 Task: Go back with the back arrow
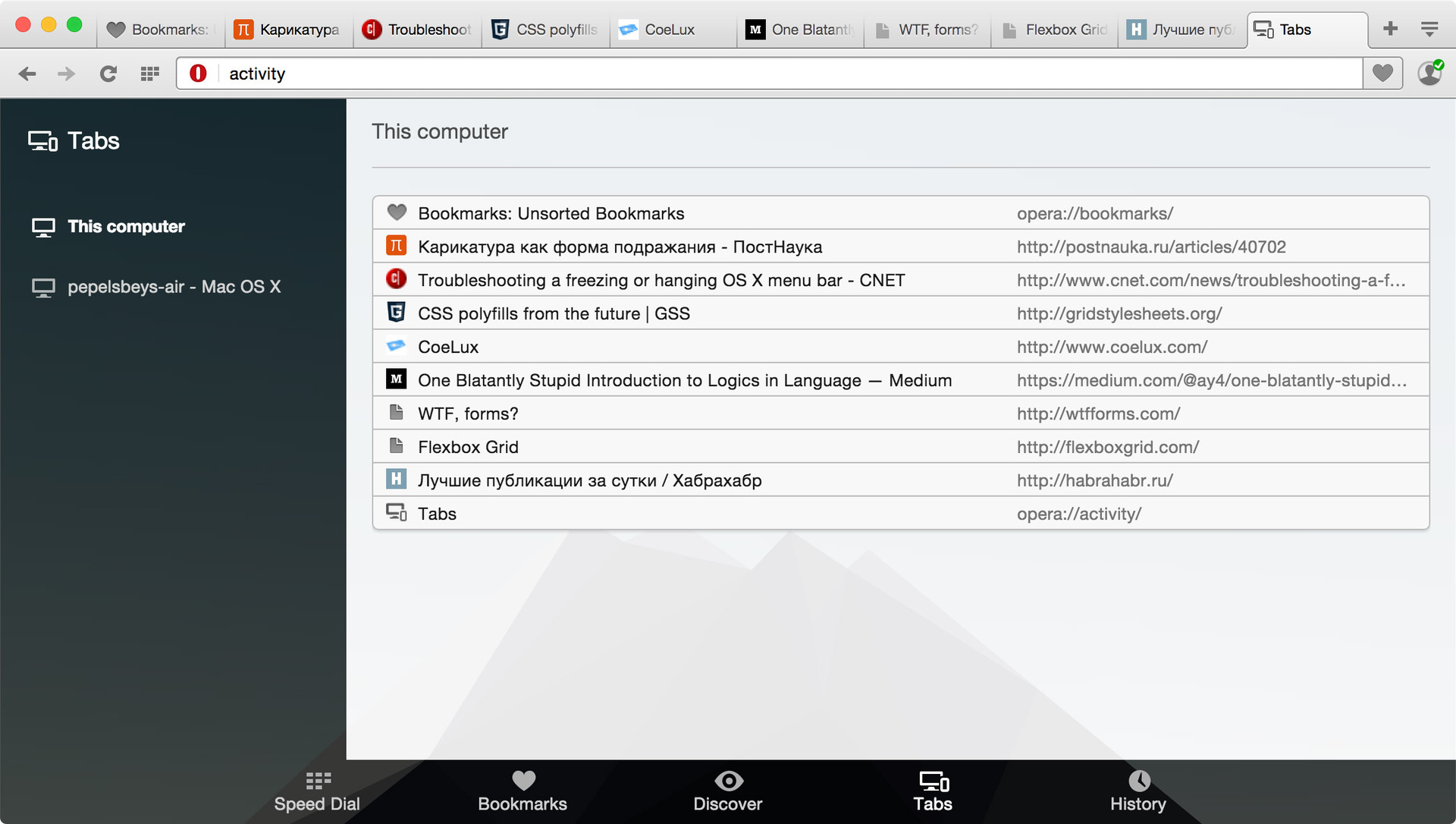(27, 74)
